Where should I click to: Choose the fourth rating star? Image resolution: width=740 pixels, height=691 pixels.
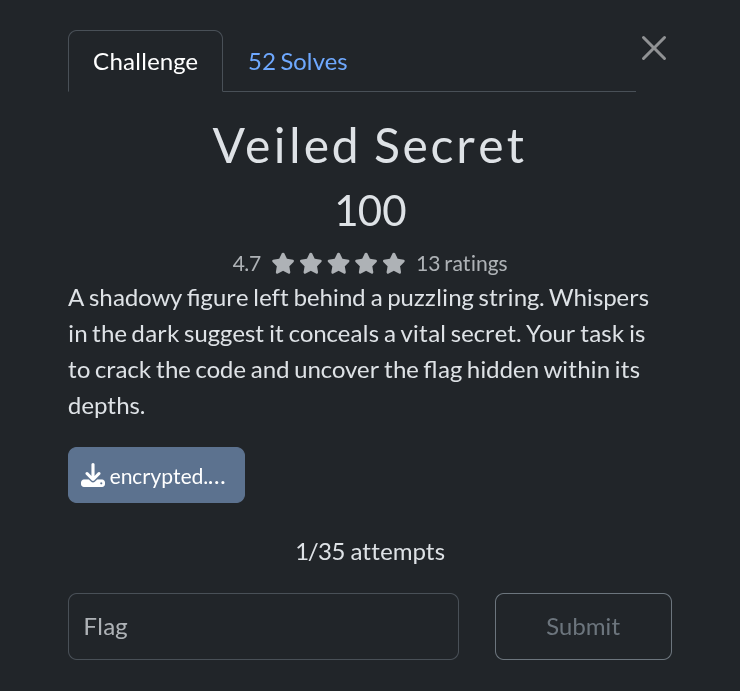pos(367,264)
